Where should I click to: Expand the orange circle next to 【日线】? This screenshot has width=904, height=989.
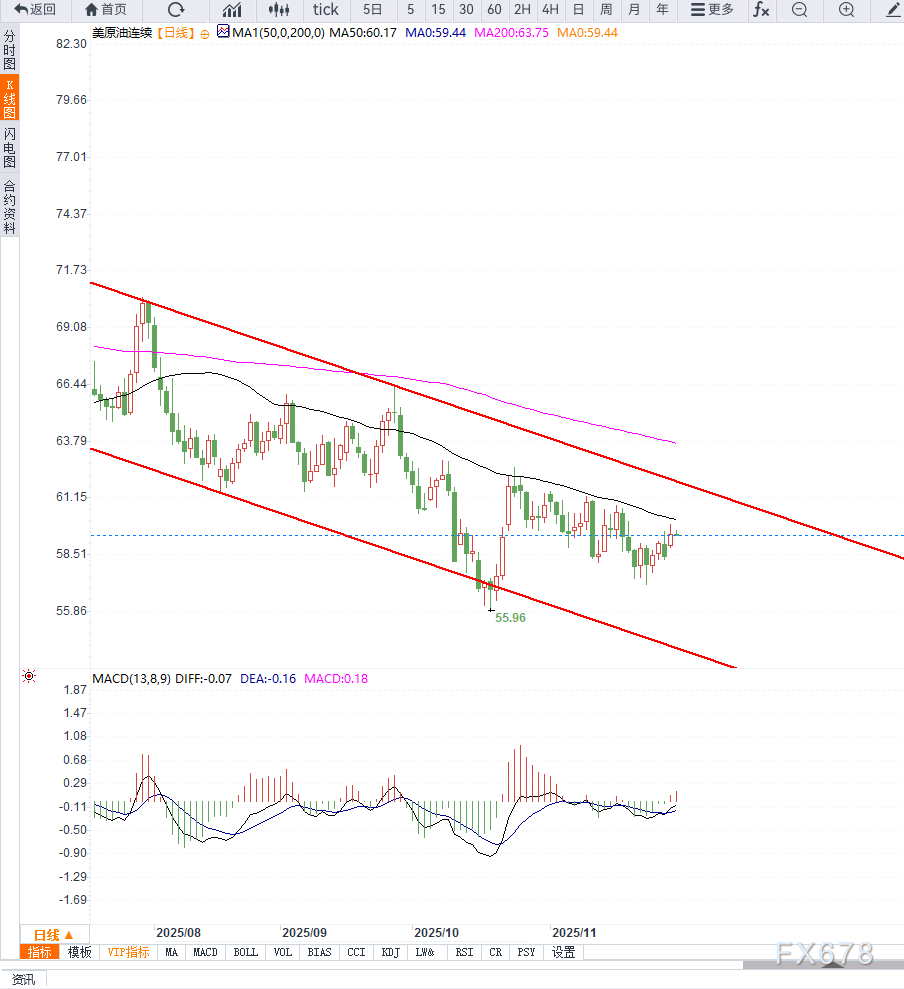[x=205, y=33]
